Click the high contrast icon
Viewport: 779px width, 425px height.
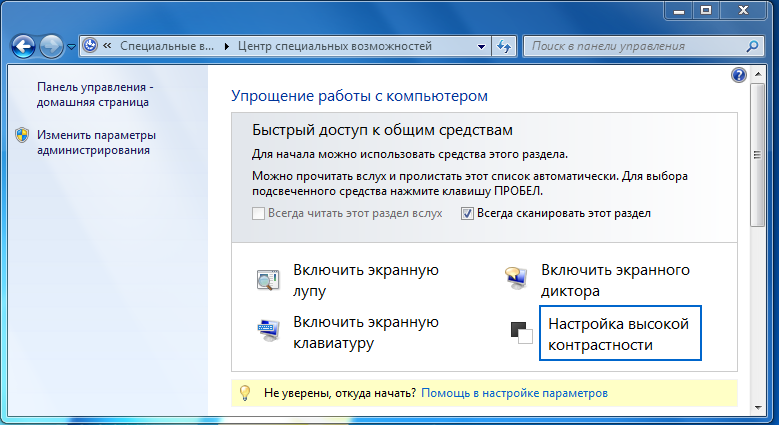522,333
